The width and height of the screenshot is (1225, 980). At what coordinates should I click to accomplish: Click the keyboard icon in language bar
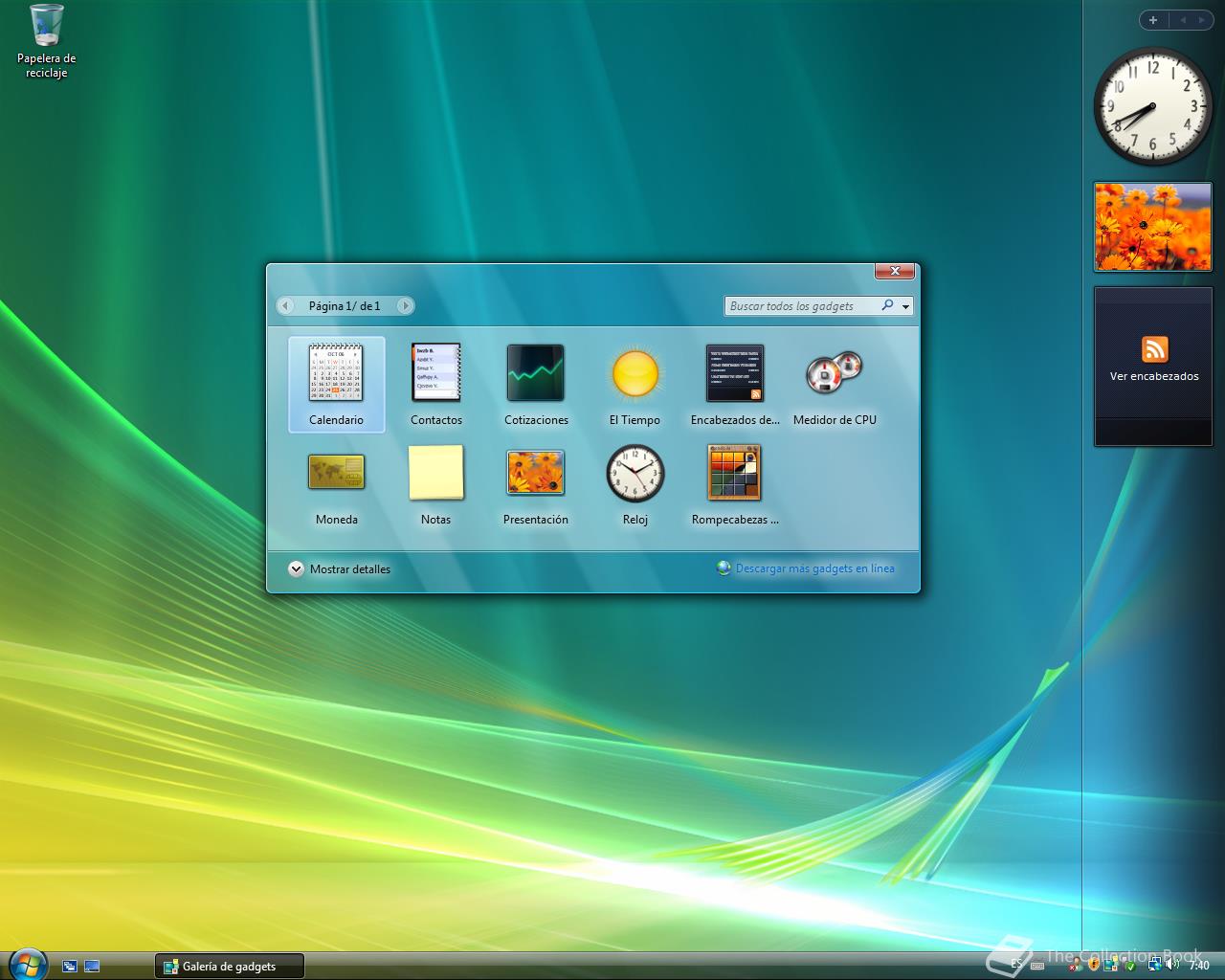[x=1037, y=966]
